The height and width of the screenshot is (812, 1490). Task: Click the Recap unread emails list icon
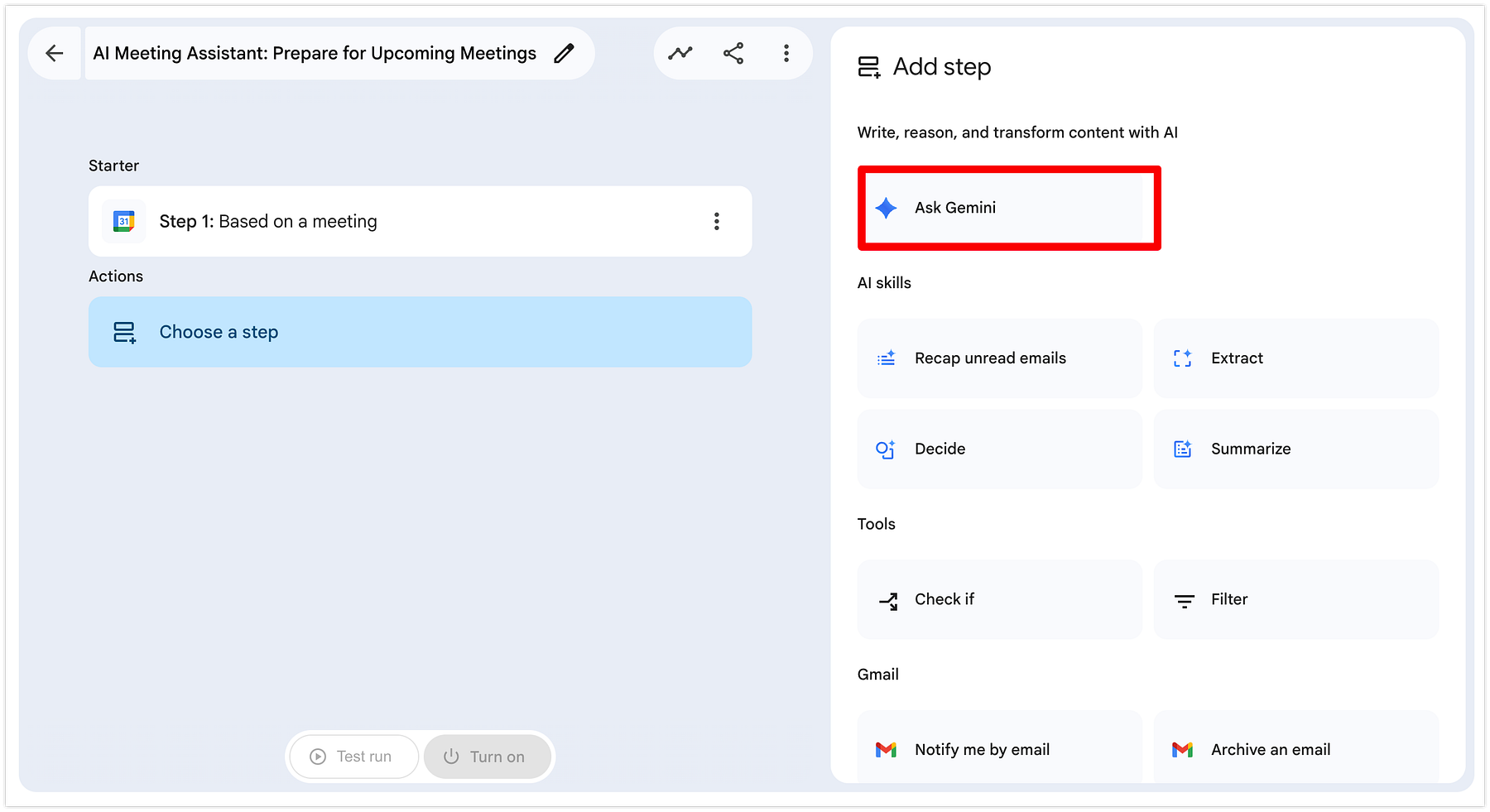[887, 358]
